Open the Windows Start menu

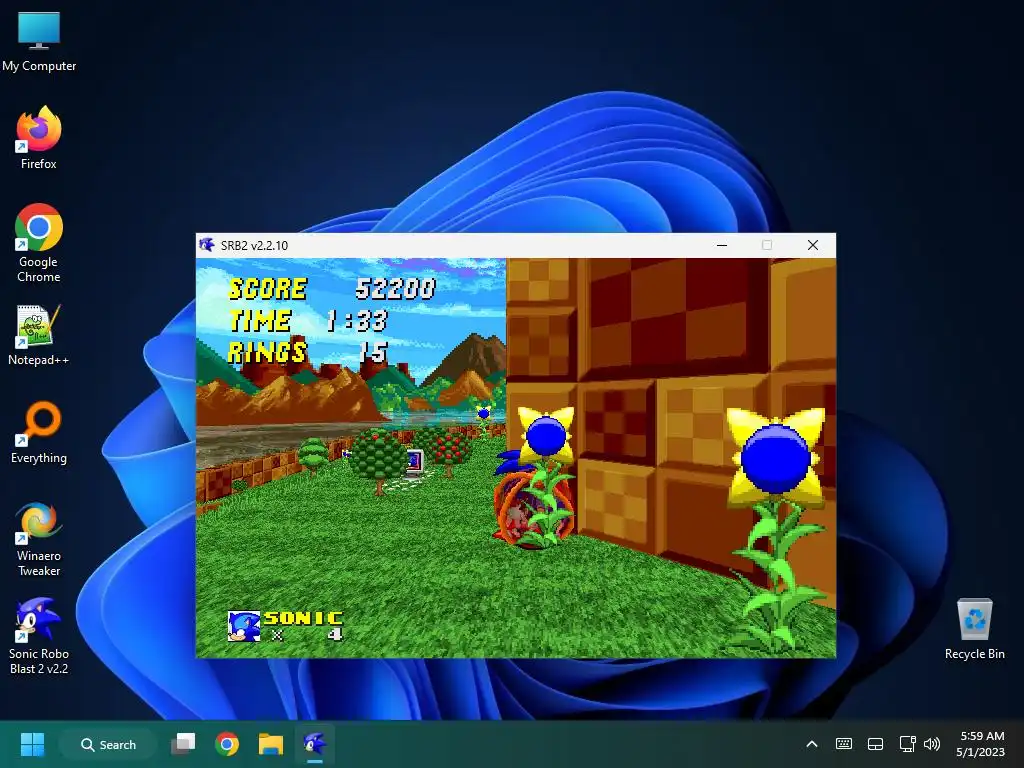(x=32, y=744)
